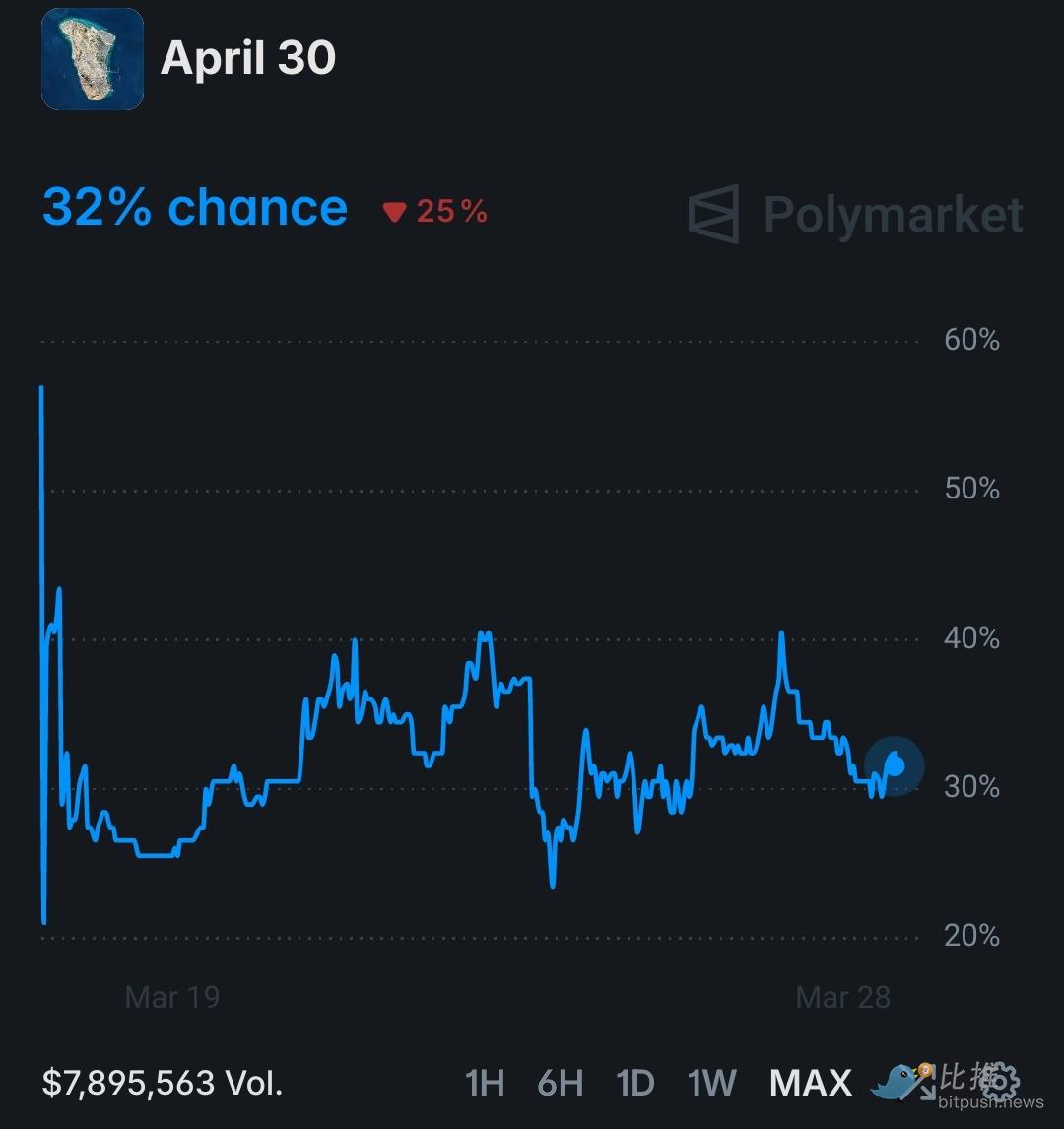Viewport: 1064px width, 1129px height.
Task: Click the bitpush bird logo
Action: 897,1082
